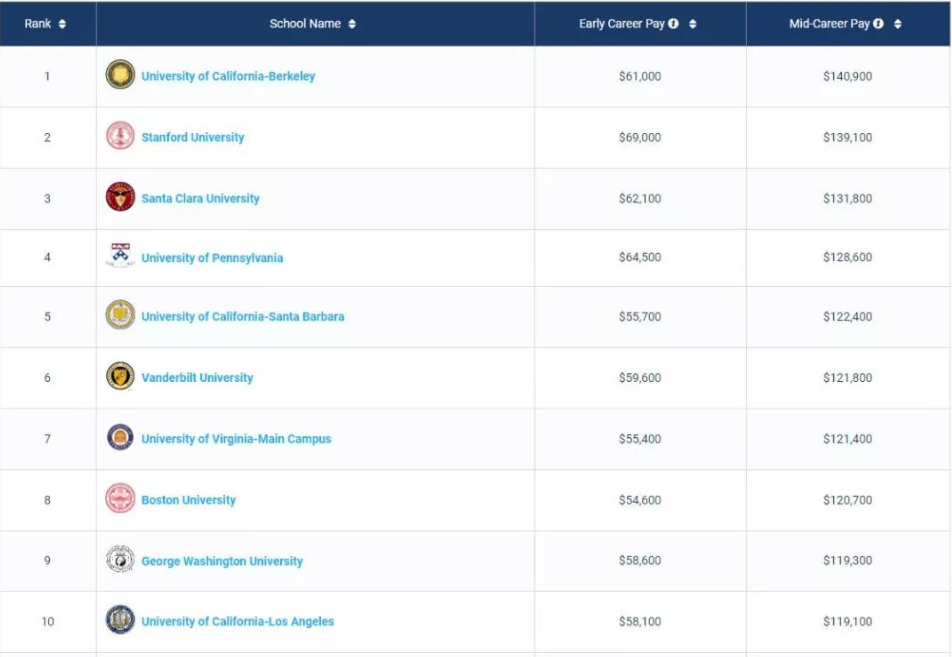Viewport: 952px width, 657px height.
Task: Click the Vanderbilt University seal logo
Action: tap(120, 376)
